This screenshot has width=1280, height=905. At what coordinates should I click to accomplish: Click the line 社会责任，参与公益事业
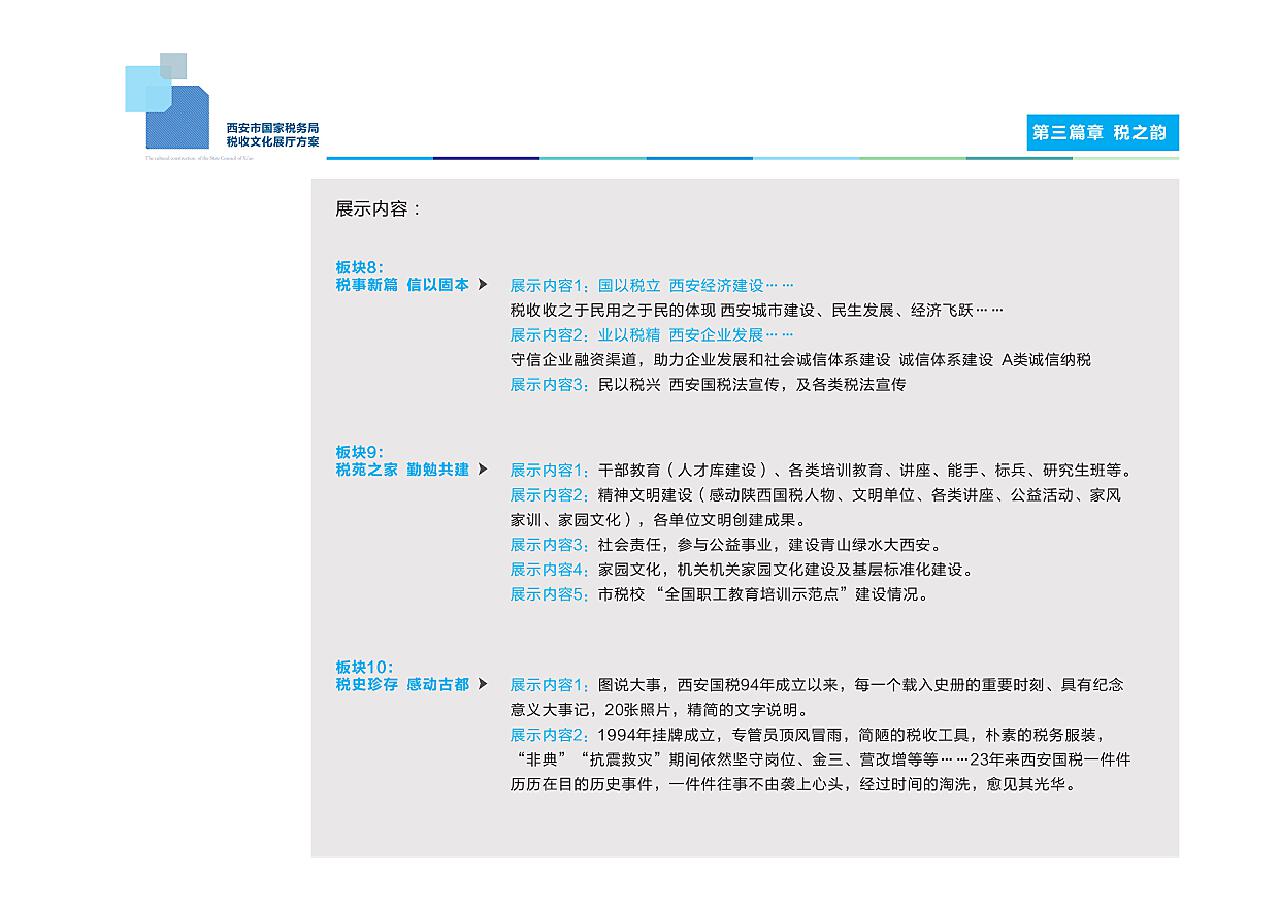tap(727, 545)
